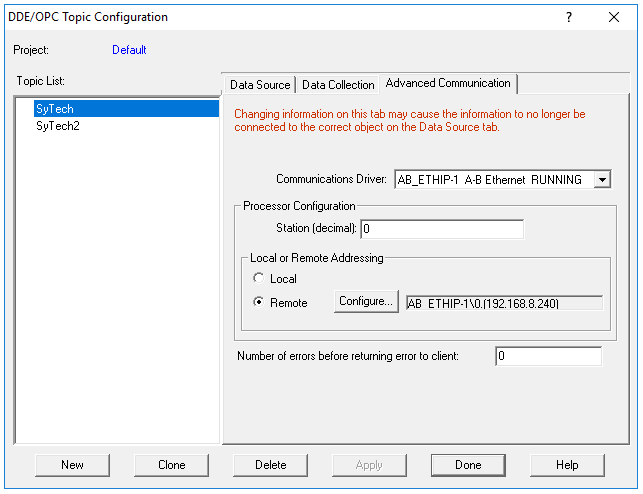This screenshot has width=643, height=494.
Task: Click the AB_ETHIP-1 driver combo box
Action: [x=502, y=180]
